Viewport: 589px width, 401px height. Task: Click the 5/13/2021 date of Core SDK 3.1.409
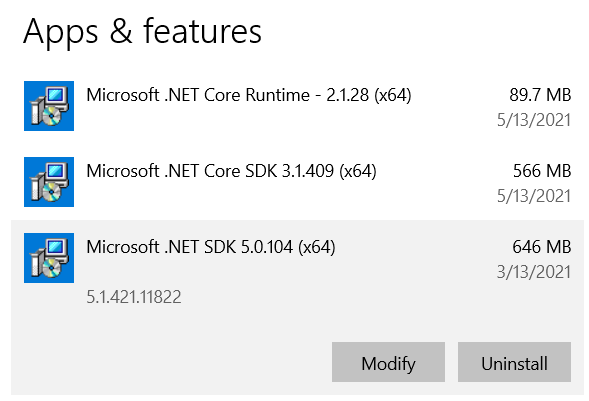click(x=534, y=196)
